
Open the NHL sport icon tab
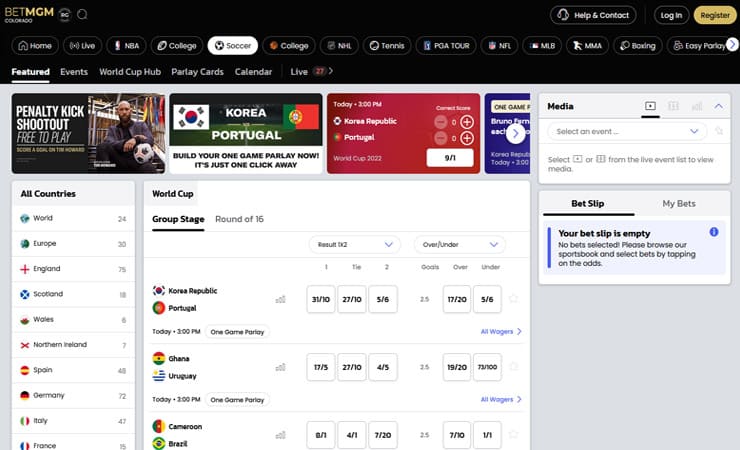click(x=339, y=46)
